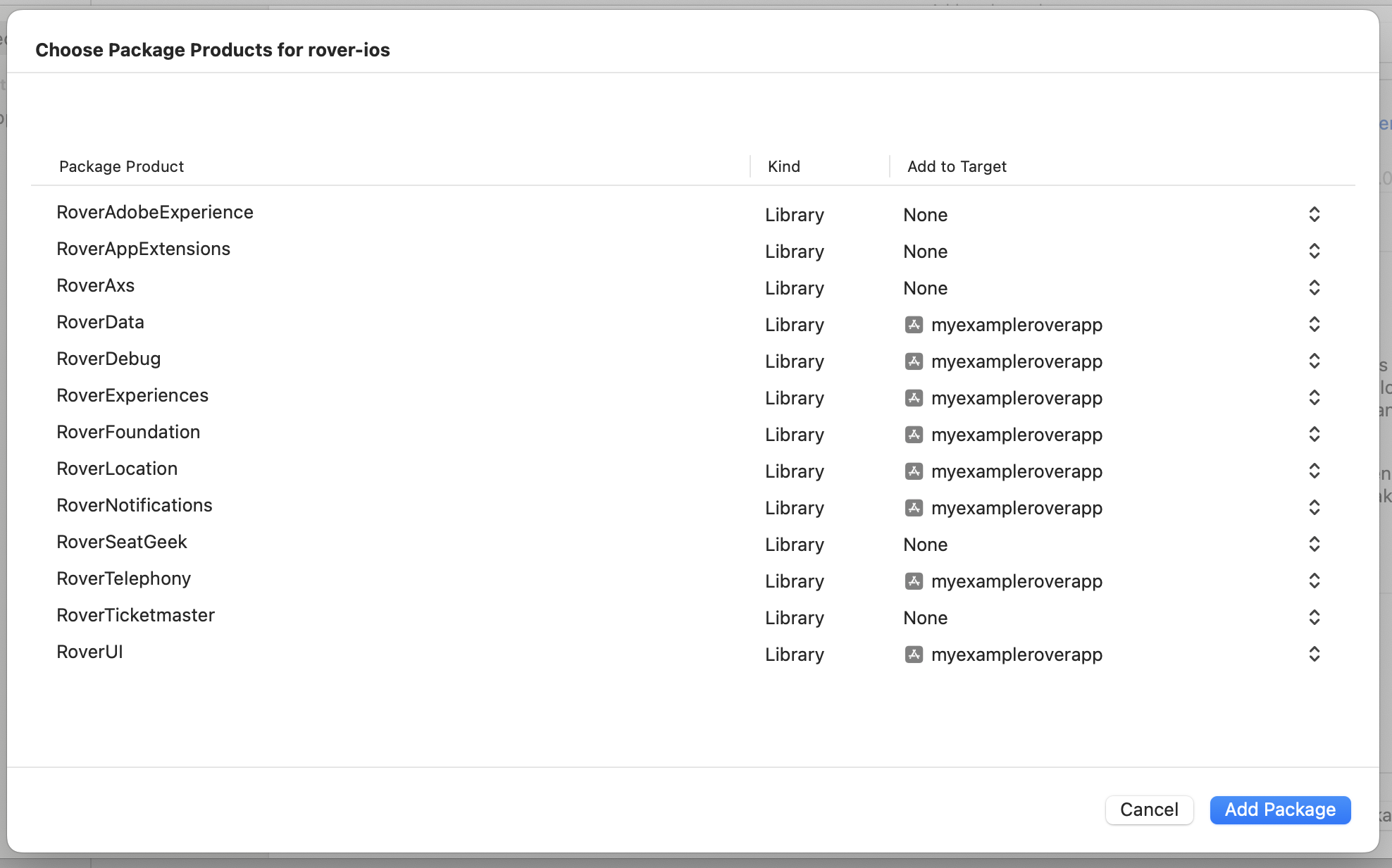Open target dropdown arrows for RoverData
The height and width of the screenshot is (868, 1392).
1314,324
